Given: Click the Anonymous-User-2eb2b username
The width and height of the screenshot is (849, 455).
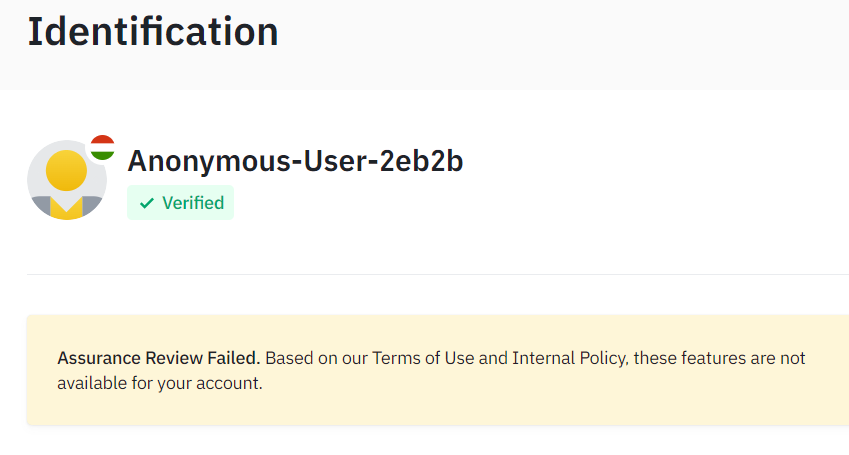Looking at the screenshot, I should click(x=295, y=160).
